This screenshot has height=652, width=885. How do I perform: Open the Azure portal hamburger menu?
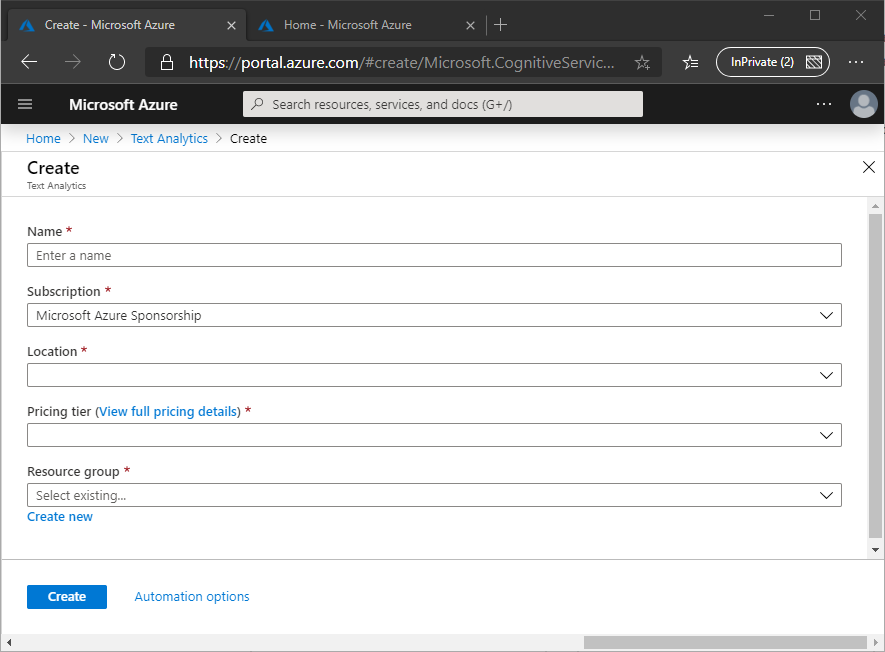click(25, 104)
